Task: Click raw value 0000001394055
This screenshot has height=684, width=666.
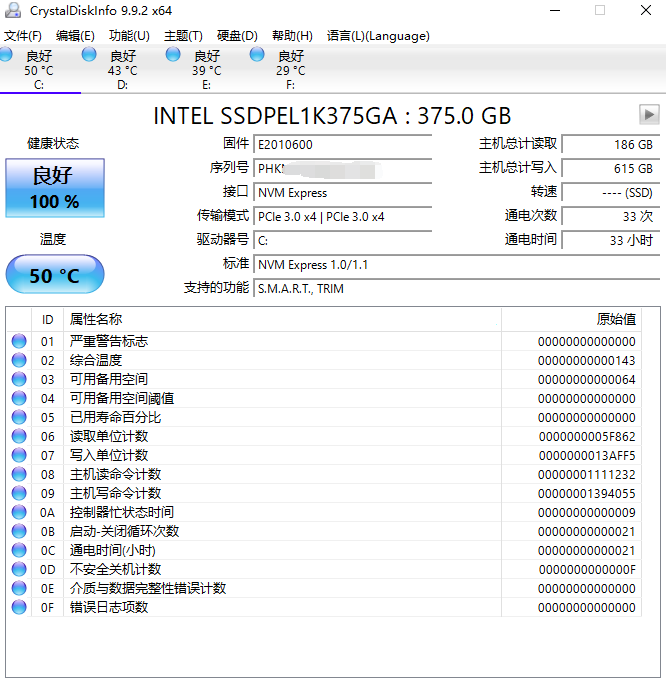Action: (x=587, y=494)
